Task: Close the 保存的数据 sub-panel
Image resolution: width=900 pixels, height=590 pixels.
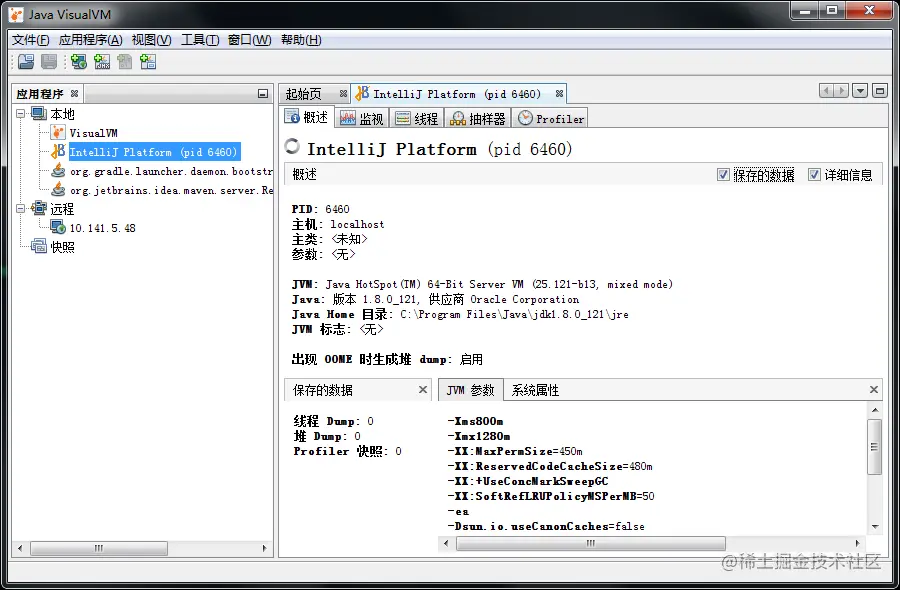Action: (x=423, y=390)
